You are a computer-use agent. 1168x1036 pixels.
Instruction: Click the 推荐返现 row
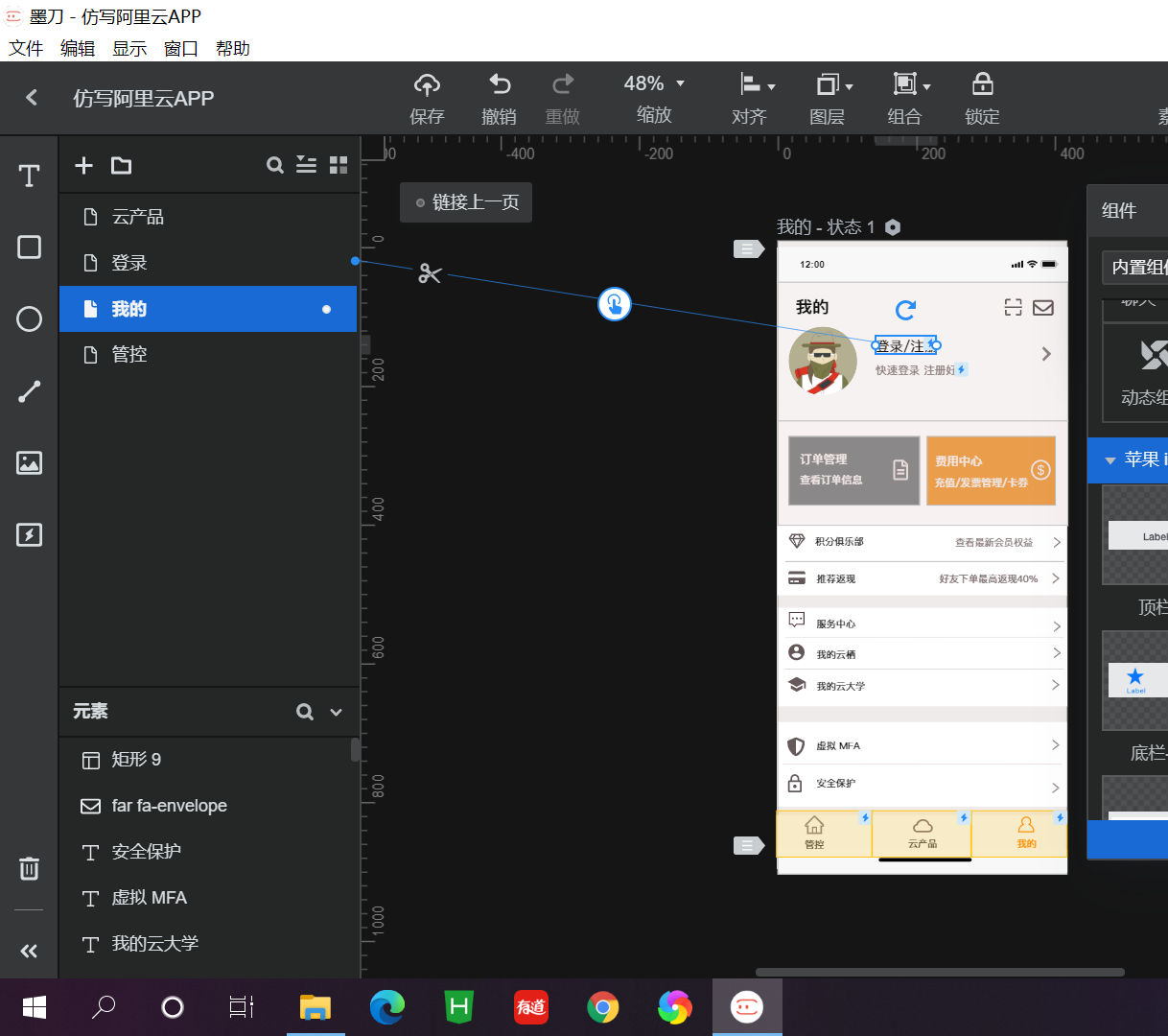click(923, 578)
